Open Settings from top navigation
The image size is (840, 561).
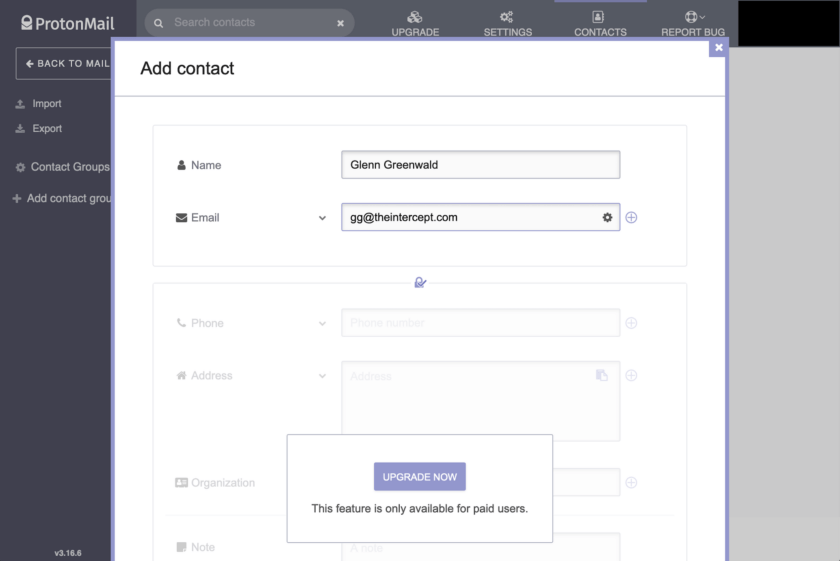(507, 24)
